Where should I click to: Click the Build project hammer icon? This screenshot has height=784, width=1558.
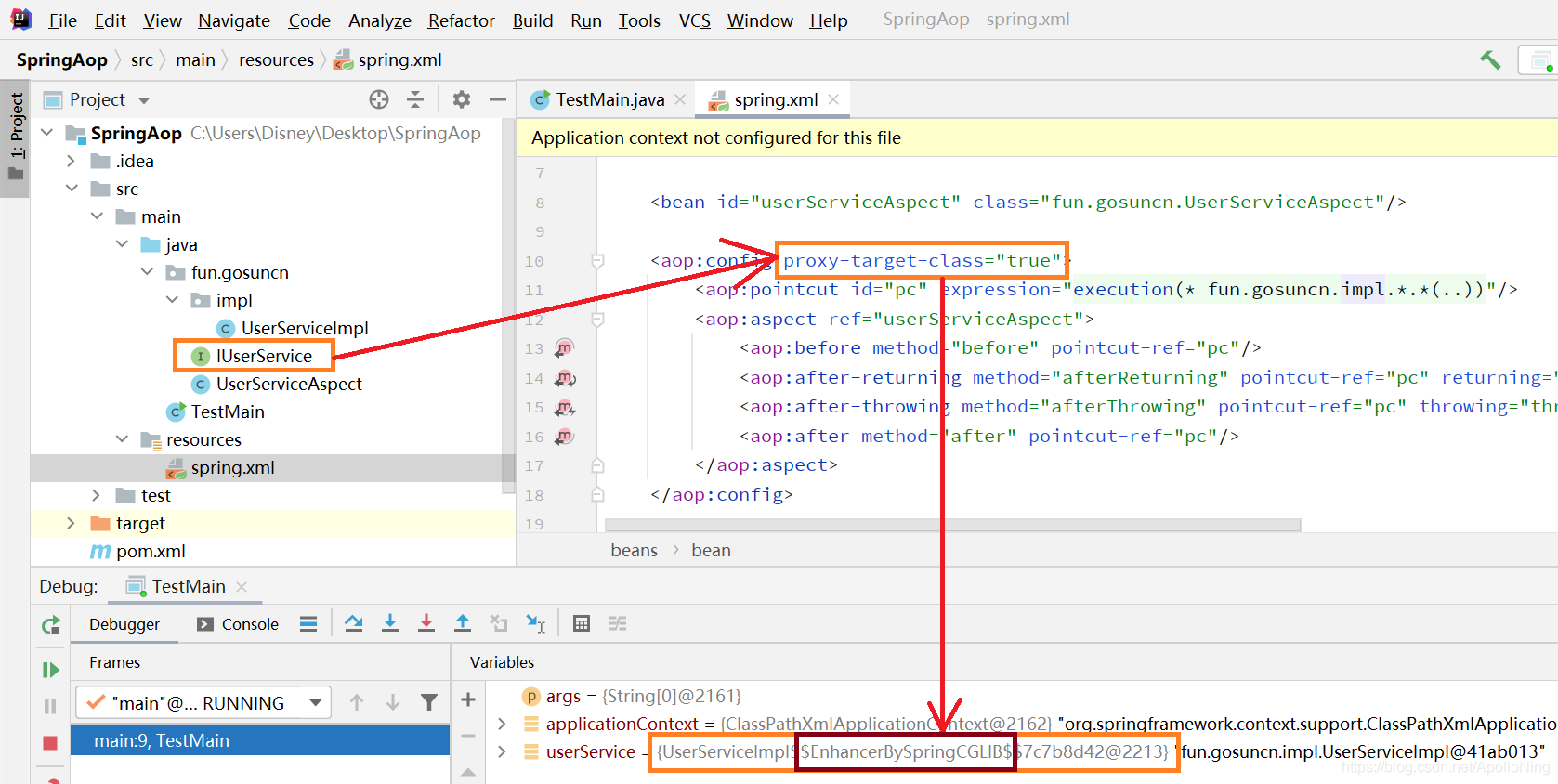click(1490, 60)
